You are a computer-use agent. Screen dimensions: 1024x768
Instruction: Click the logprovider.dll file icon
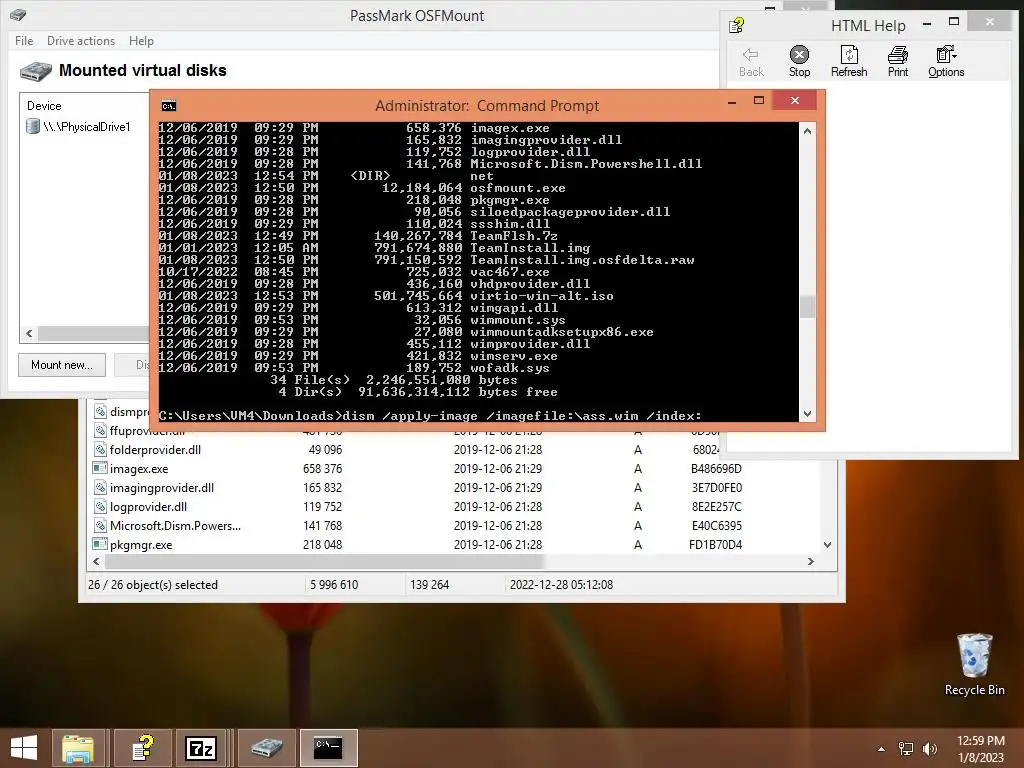pyautogui.click(x=100, y=506)
